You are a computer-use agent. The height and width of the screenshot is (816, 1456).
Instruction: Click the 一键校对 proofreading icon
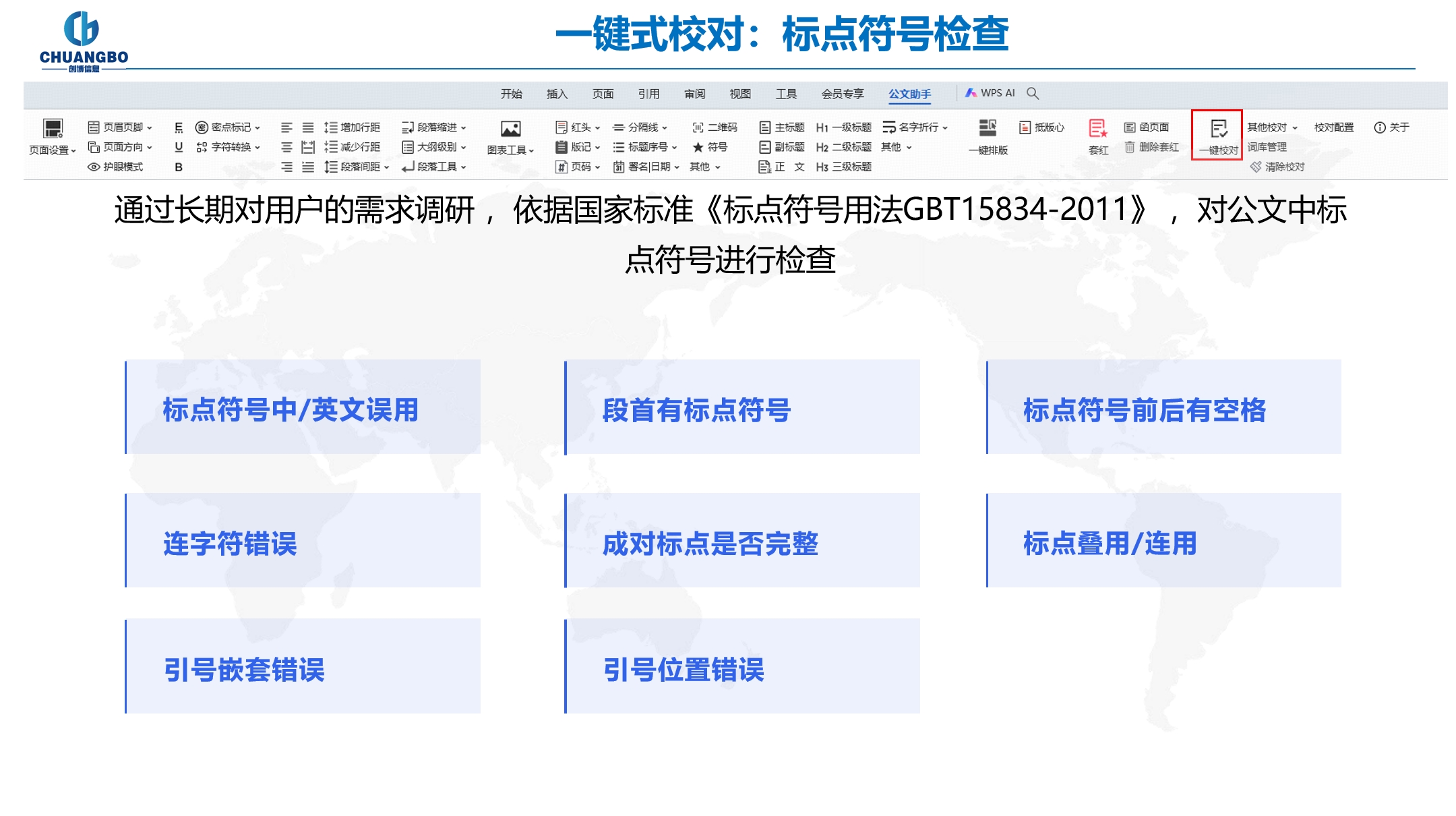coord(1219,129)
